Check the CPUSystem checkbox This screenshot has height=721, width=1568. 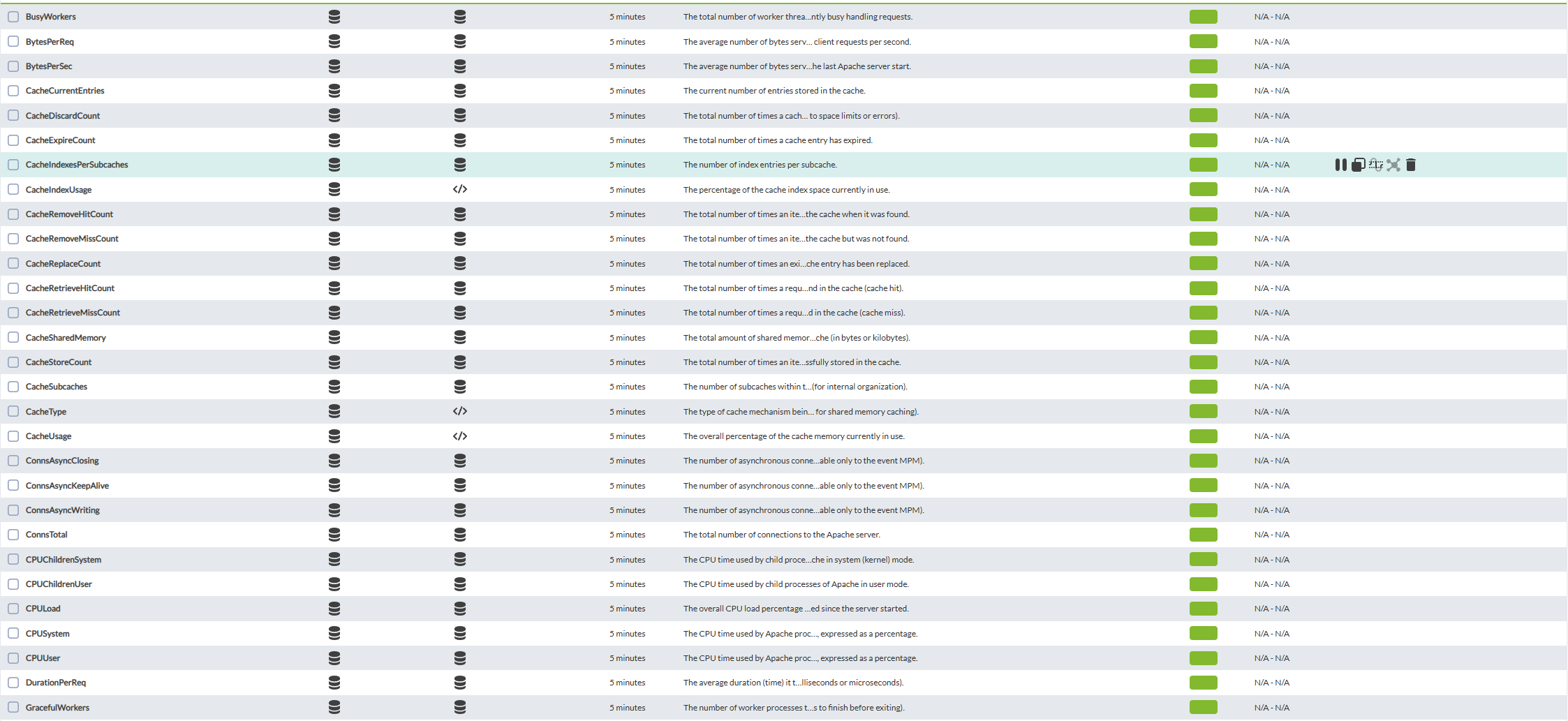click(13, 633)
